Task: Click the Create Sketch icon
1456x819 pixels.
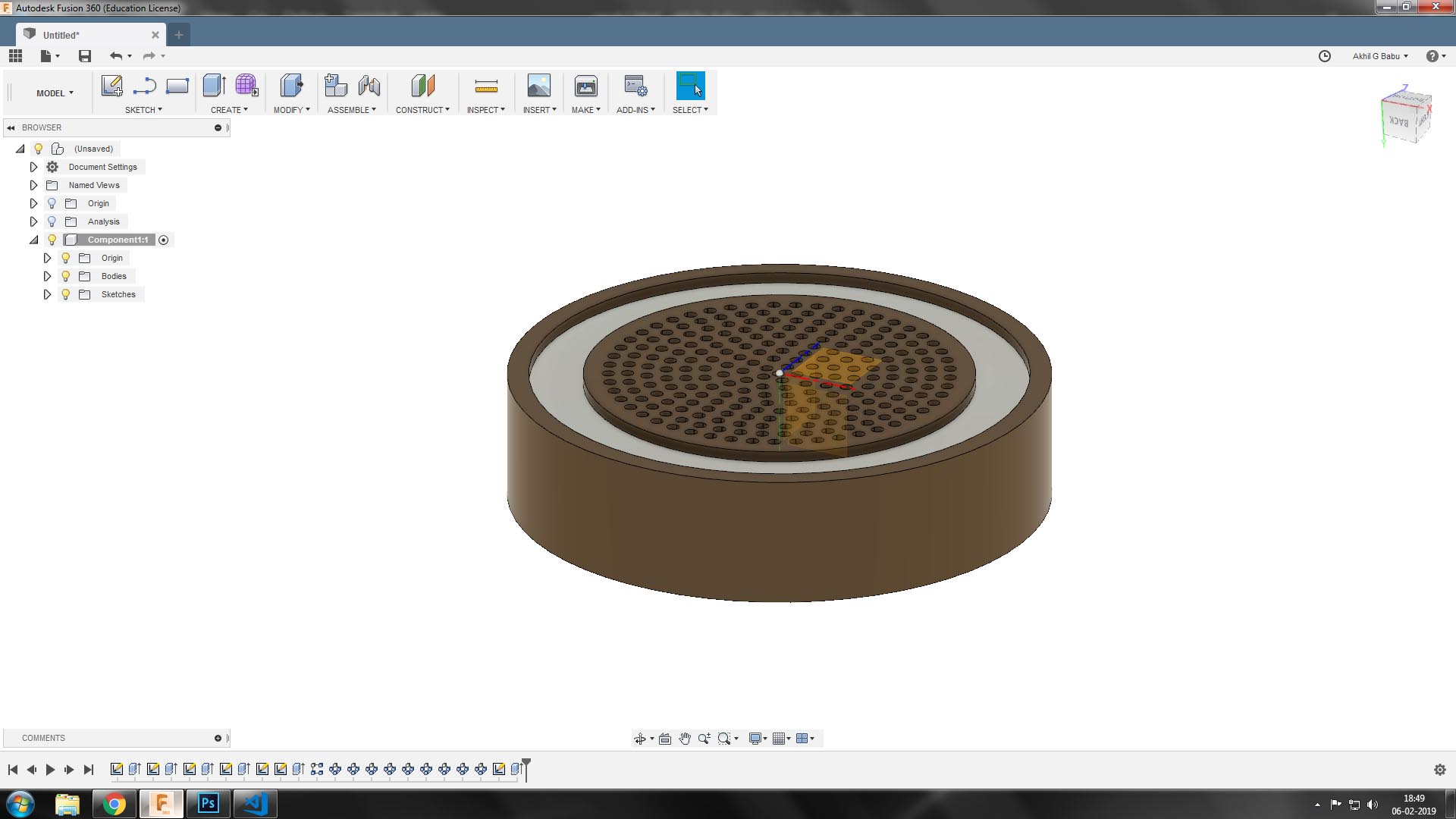Action: pos(112,86)
